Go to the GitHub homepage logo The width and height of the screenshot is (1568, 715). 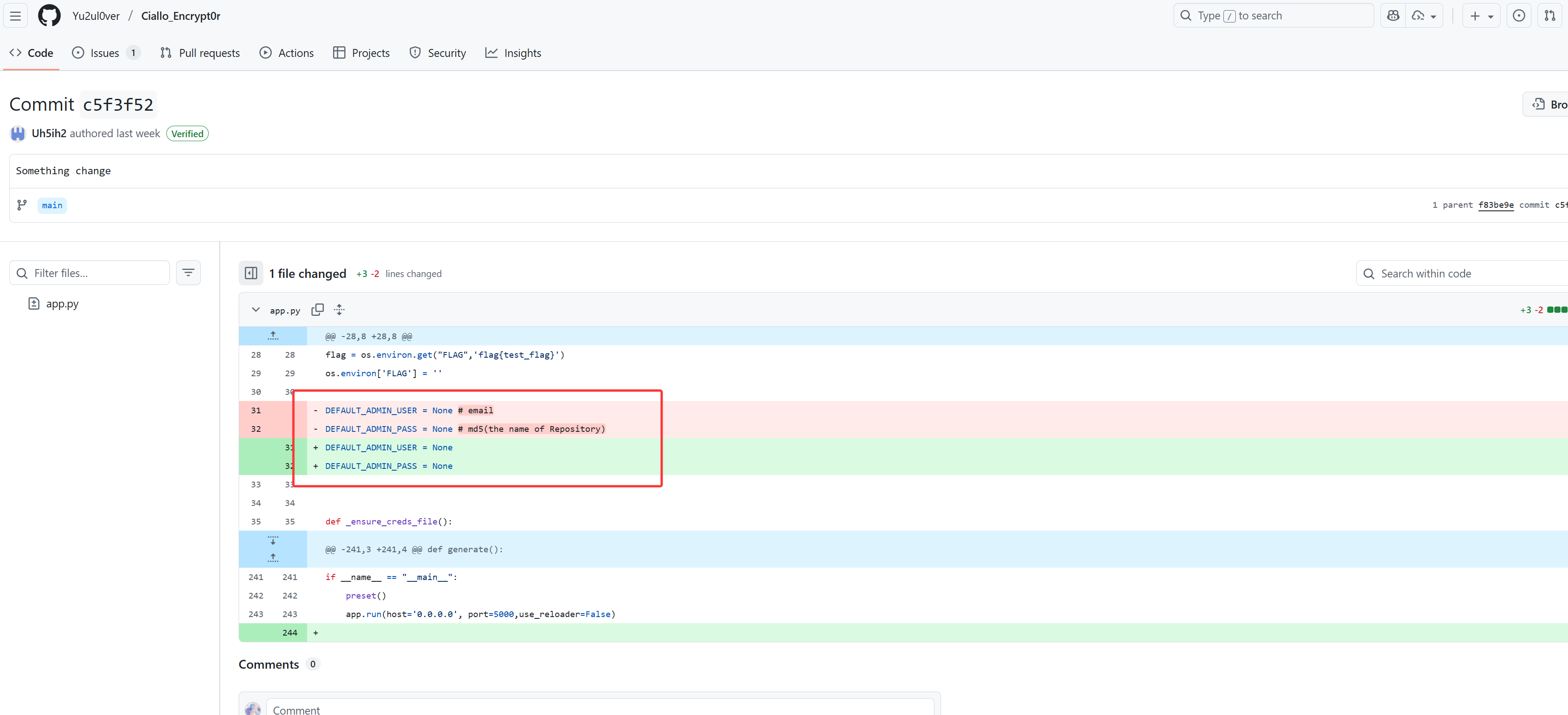pos(49,16)
